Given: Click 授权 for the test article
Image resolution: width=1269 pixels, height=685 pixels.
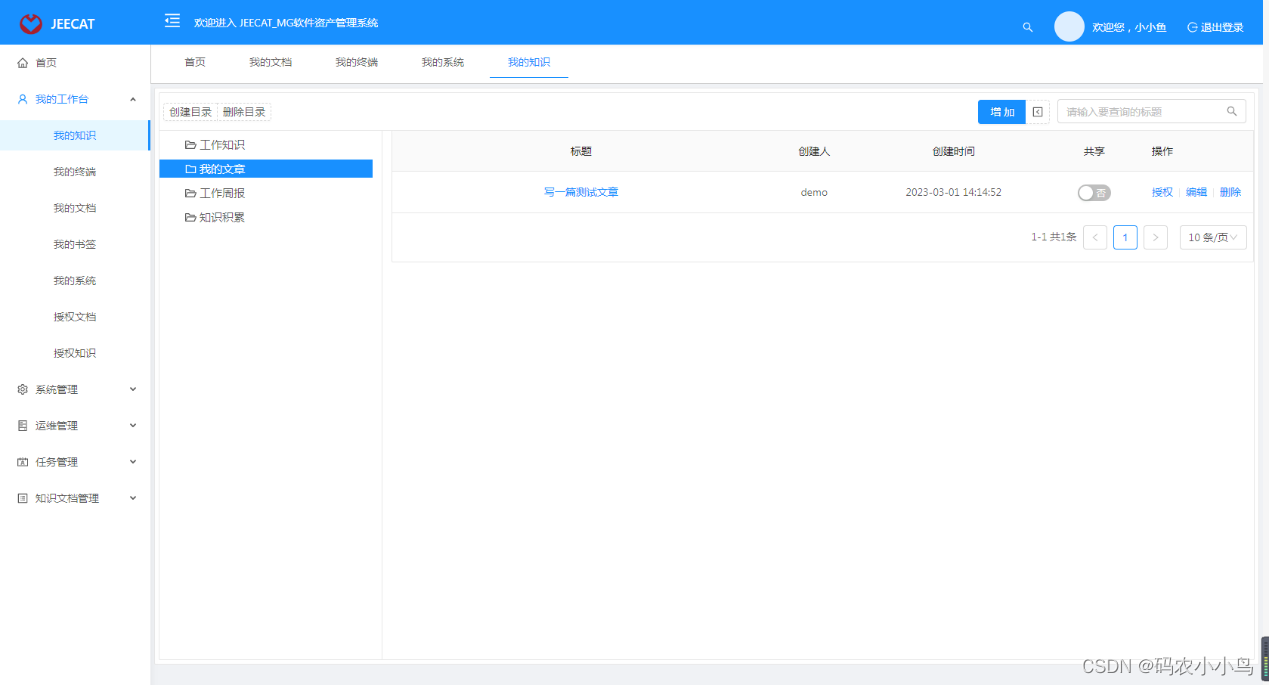Looking at the screenshot, I should [1162, 192].
